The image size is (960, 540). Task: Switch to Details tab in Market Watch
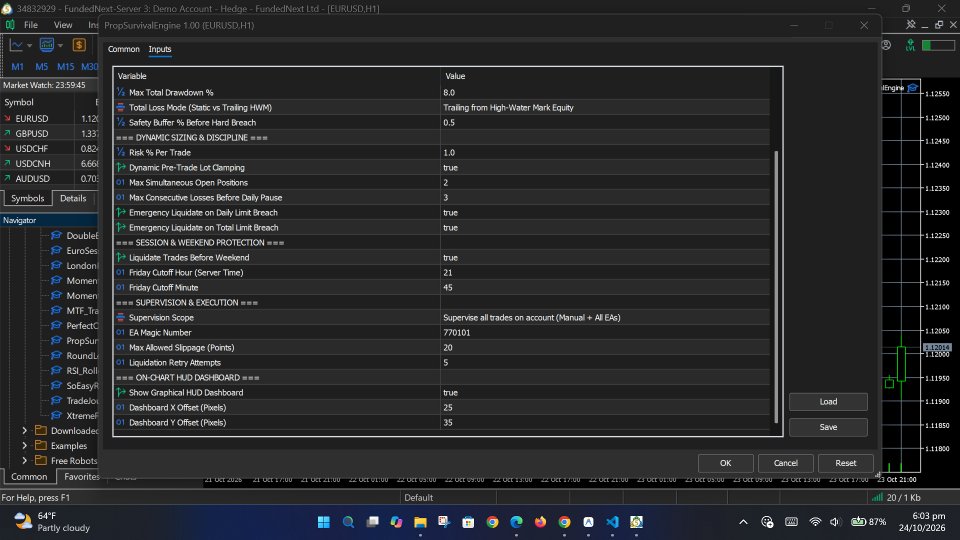(73, 198)
